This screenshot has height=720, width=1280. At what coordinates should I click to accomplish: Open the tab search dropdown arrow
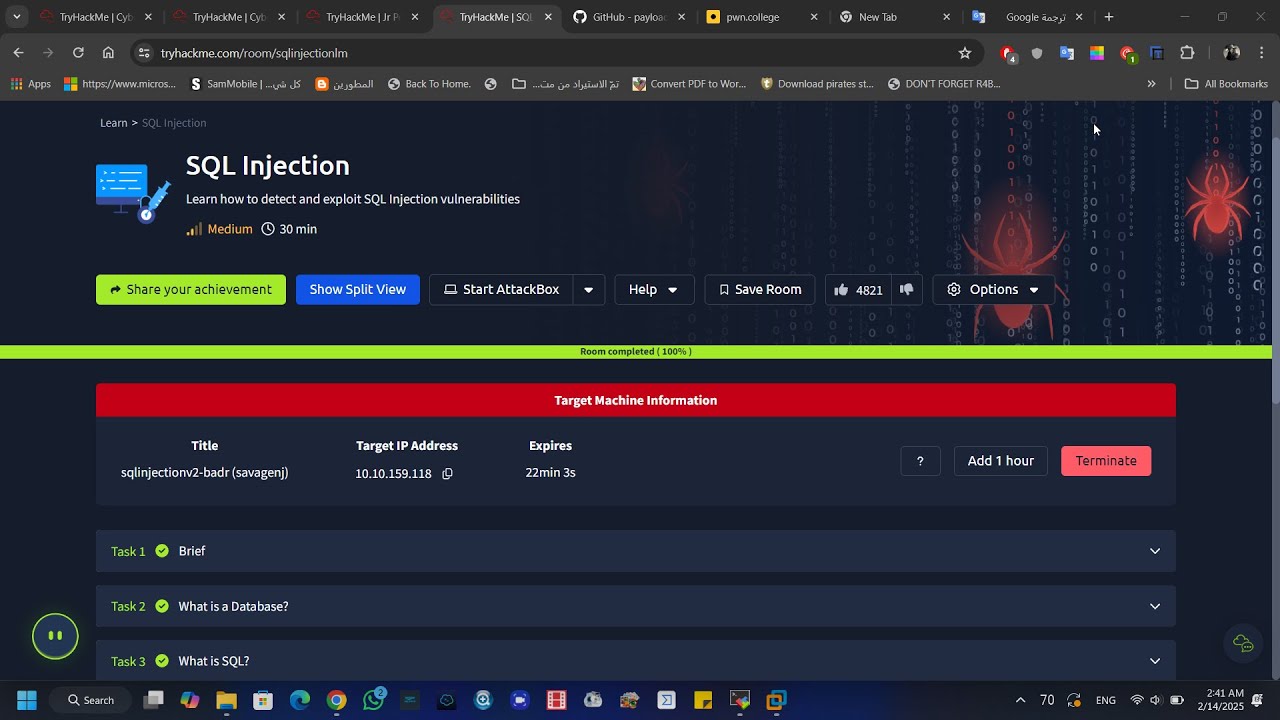[16, 17]
